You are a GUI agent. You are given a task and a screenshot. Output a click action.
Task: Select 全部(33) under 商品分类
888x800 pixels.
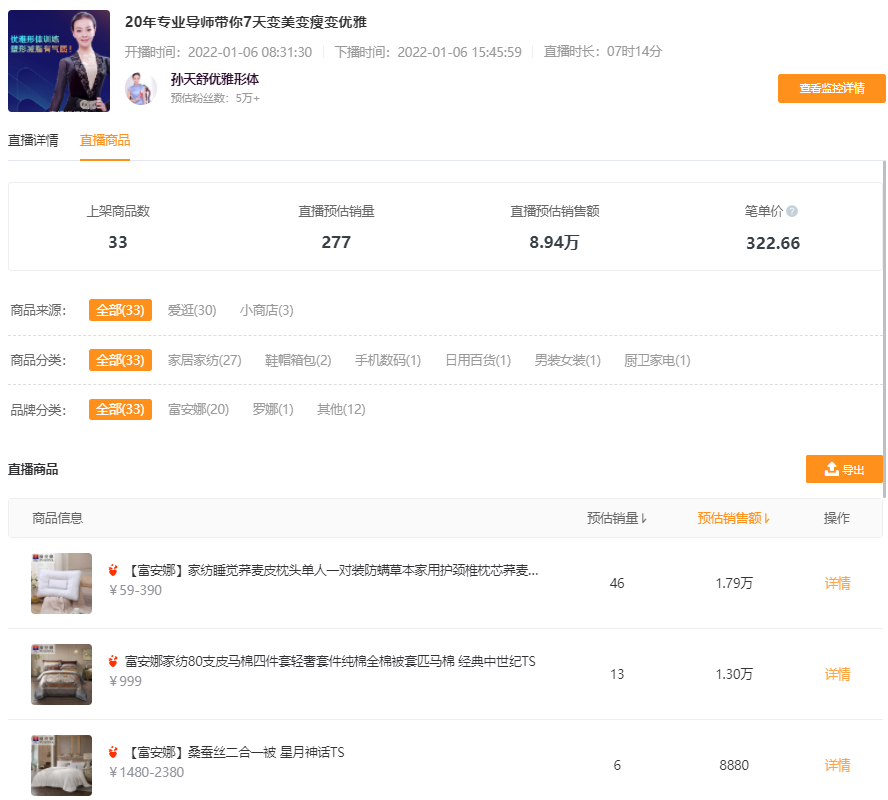(120, 360)
